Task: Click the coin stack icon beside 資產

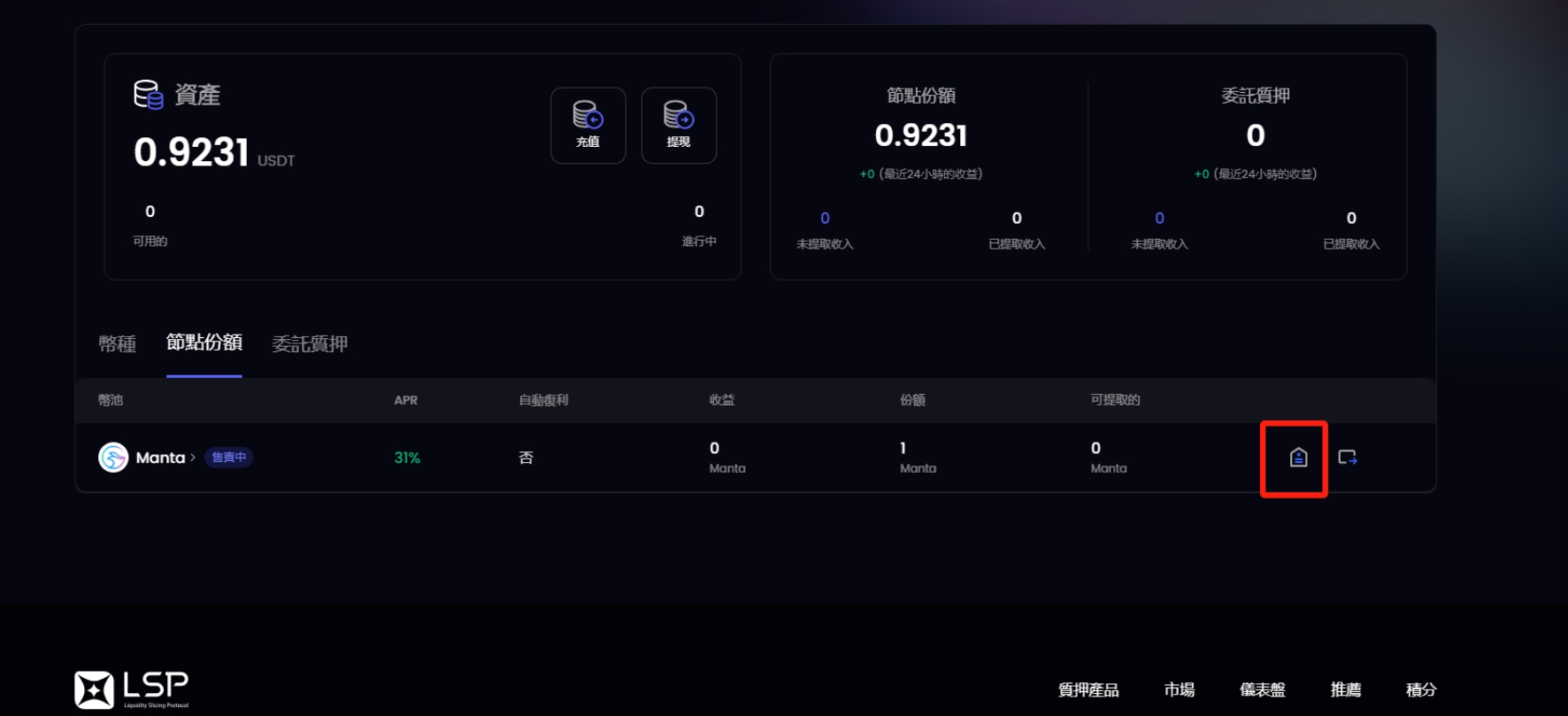Action: tap(148, 94)
